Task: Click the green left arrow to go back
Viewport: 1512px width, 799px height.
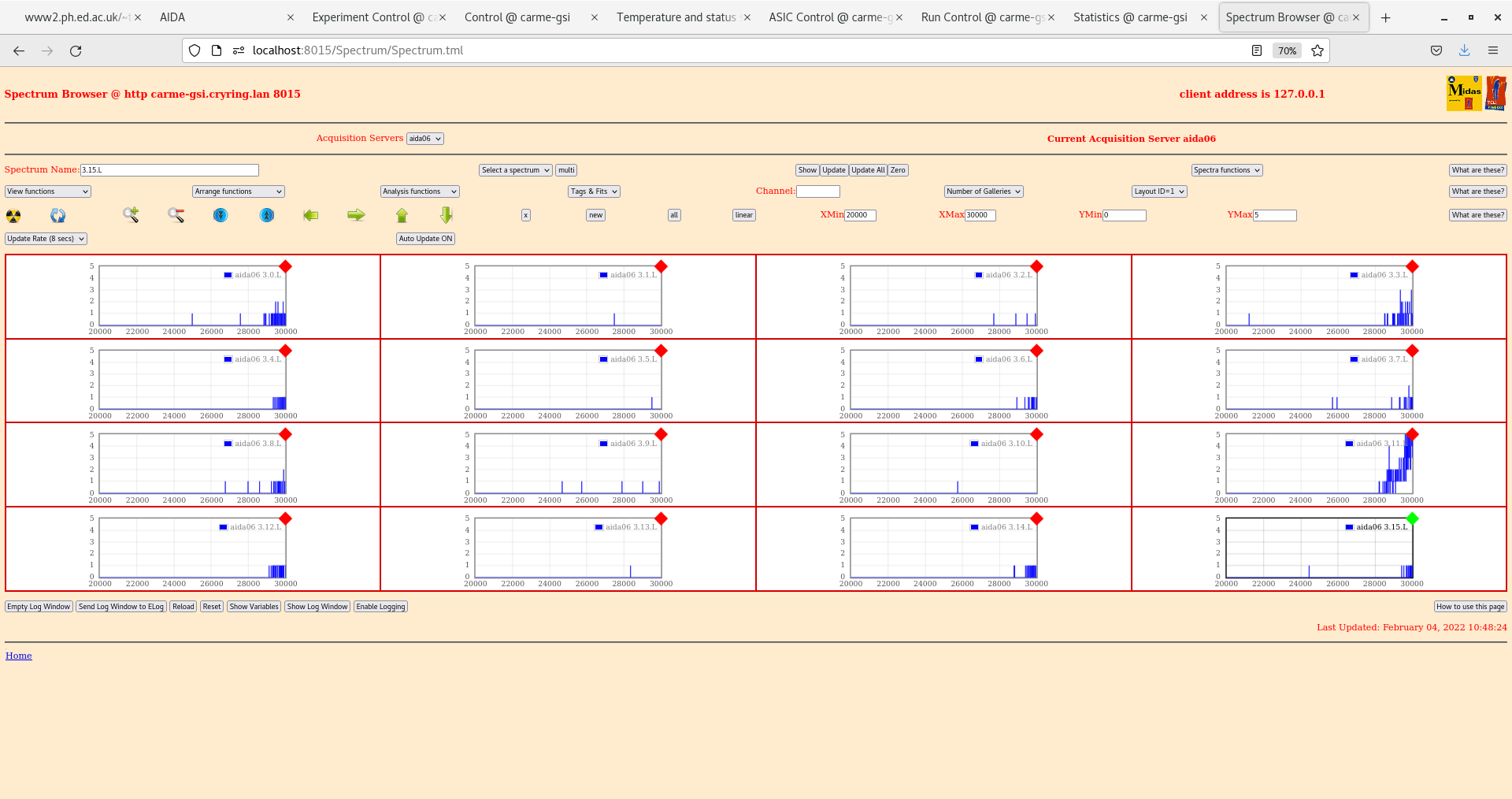Action: click(x=311, y=215)
